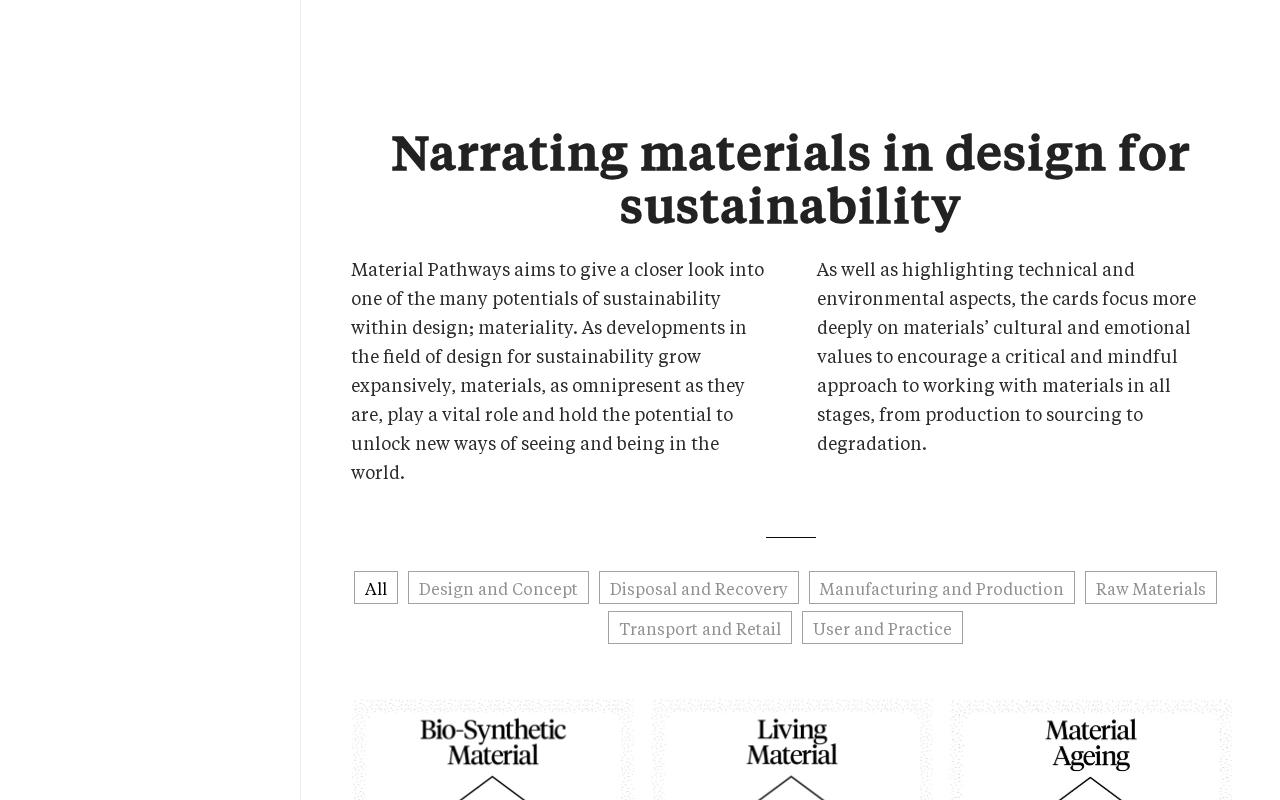This screenshot has width=1280, height=800.
Task: Open the Material Ageing card title
Action: [1091, 743]
